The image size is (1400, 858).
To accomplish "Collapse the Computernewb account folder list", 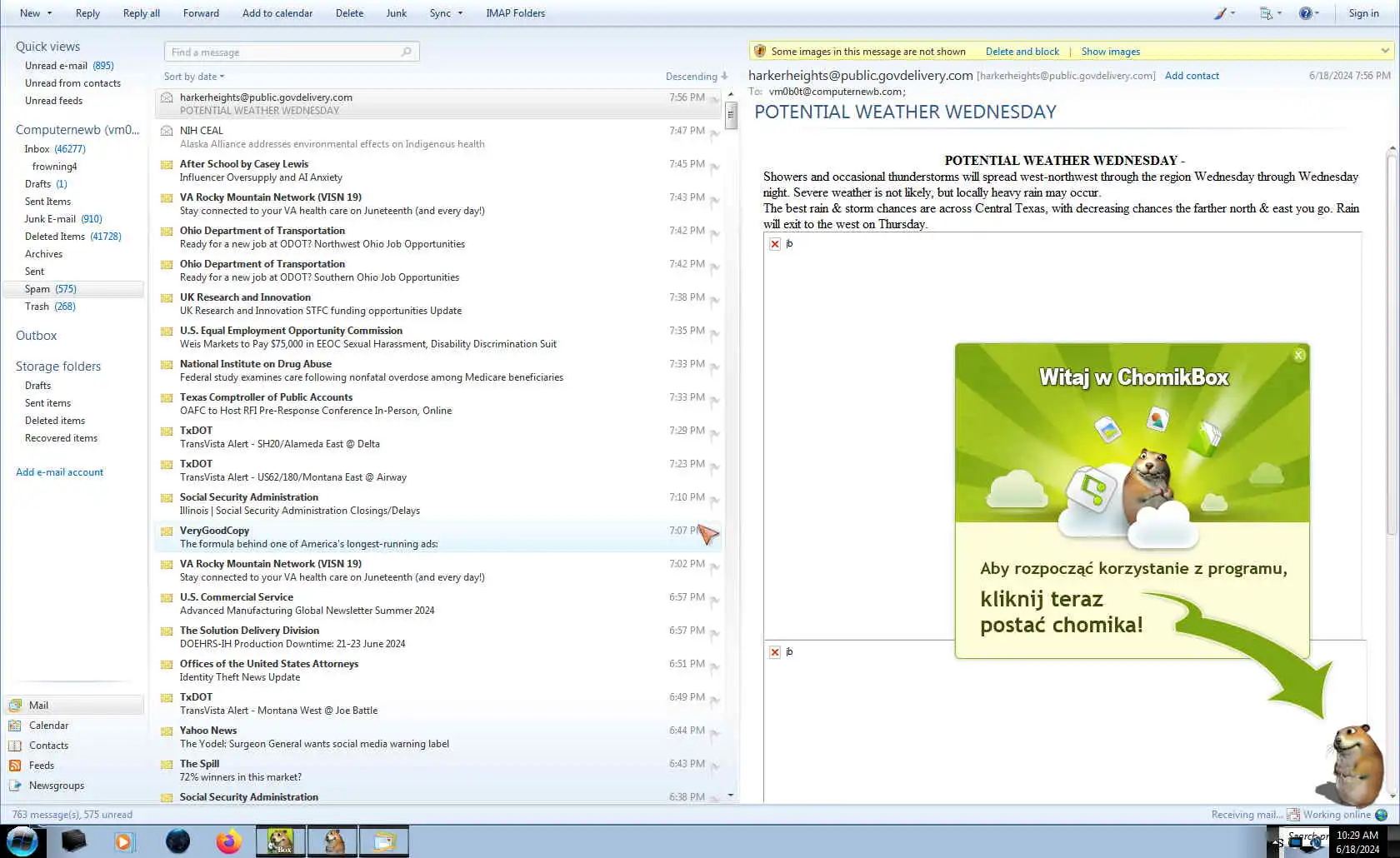I will 77,130.
